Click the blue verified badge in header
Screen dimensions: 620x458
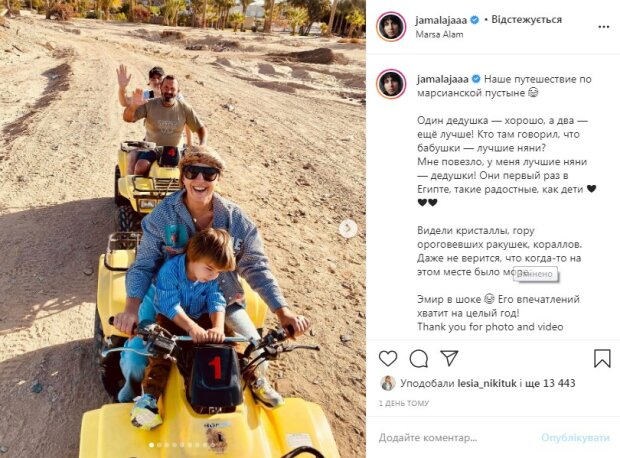coord(474,20)
